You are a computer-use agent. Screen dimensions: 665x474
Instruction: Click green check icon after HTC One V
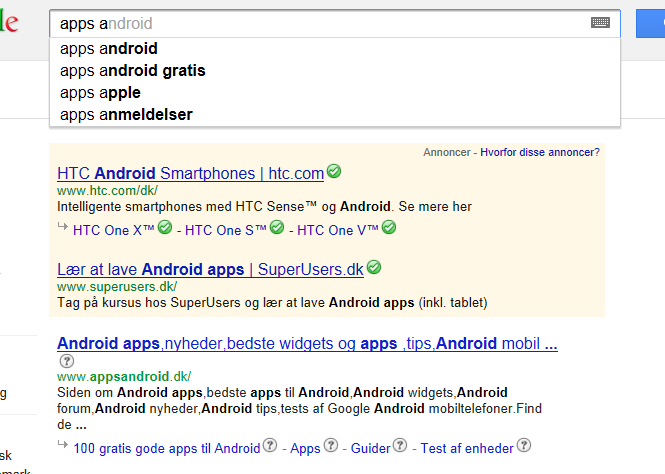389,228
